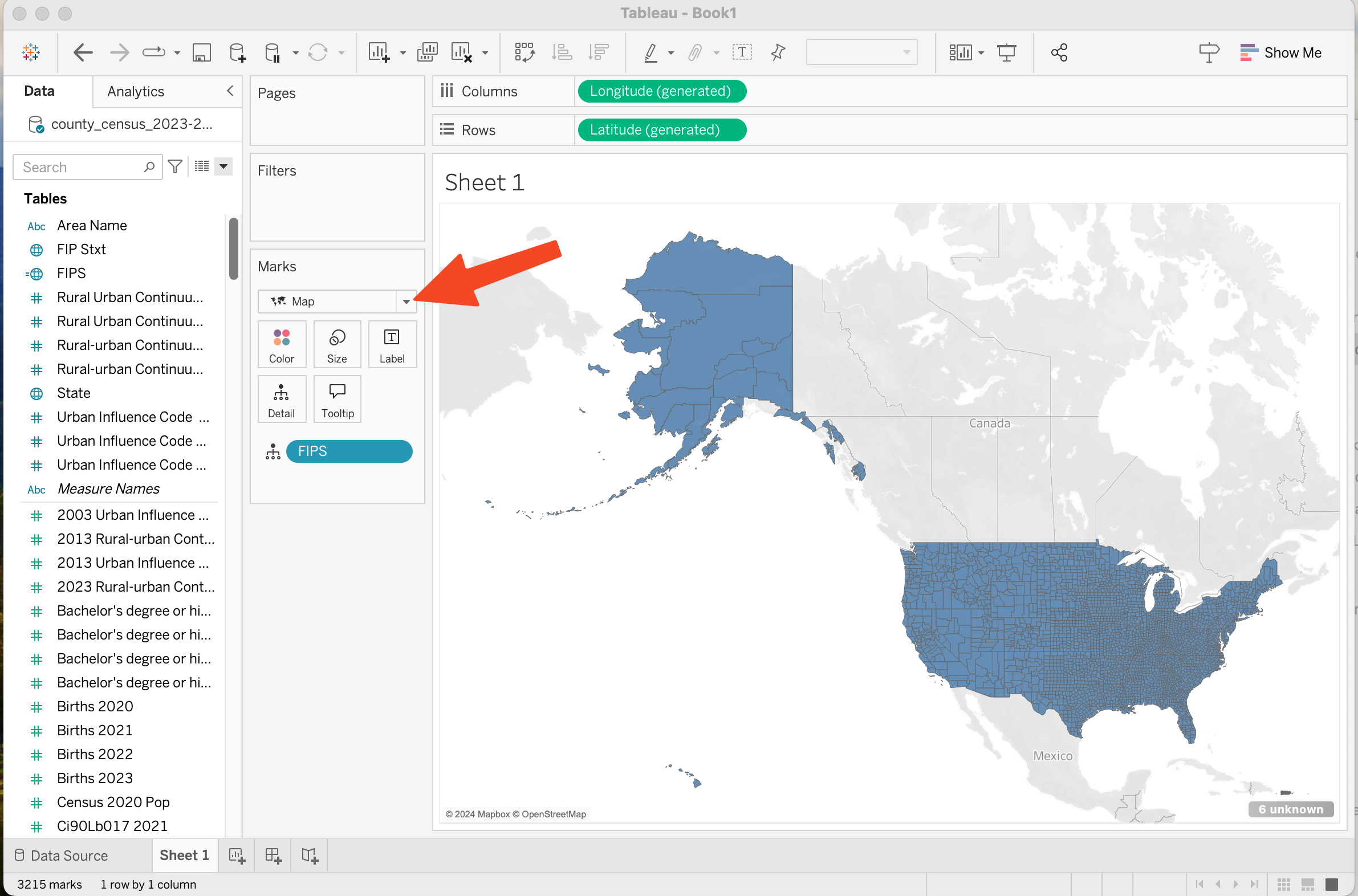Click the Sort Descending icon

599,52
